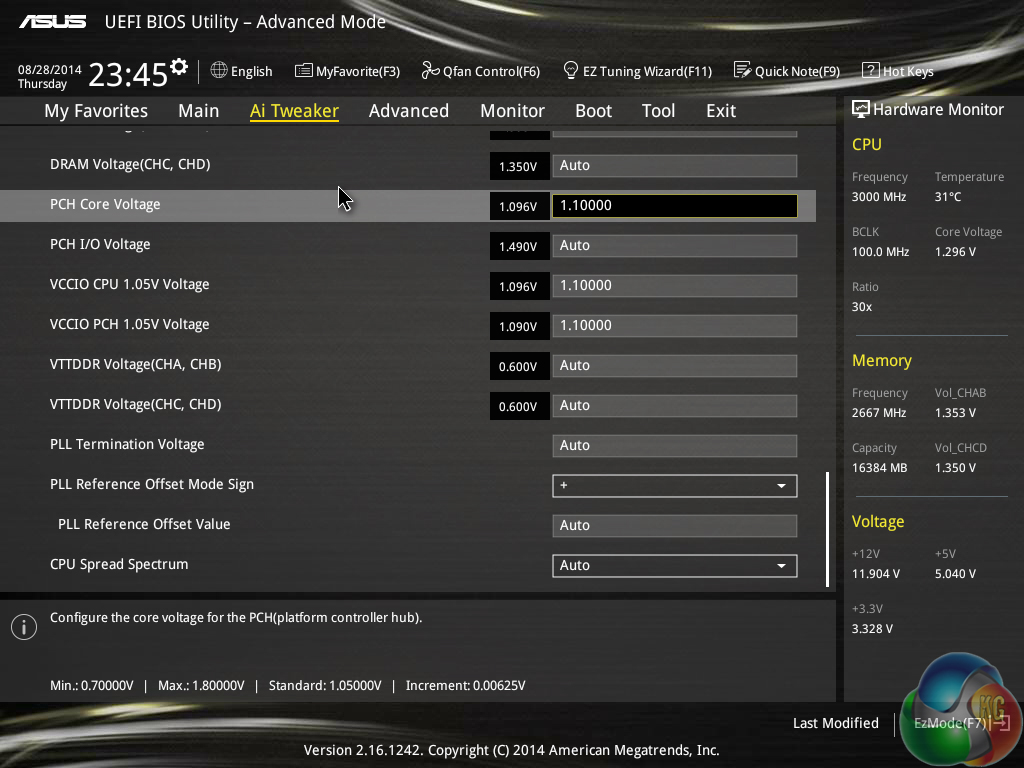Click the settings list scrollbar
Viewport: 1024px width, 768px height.
[827, 529]
